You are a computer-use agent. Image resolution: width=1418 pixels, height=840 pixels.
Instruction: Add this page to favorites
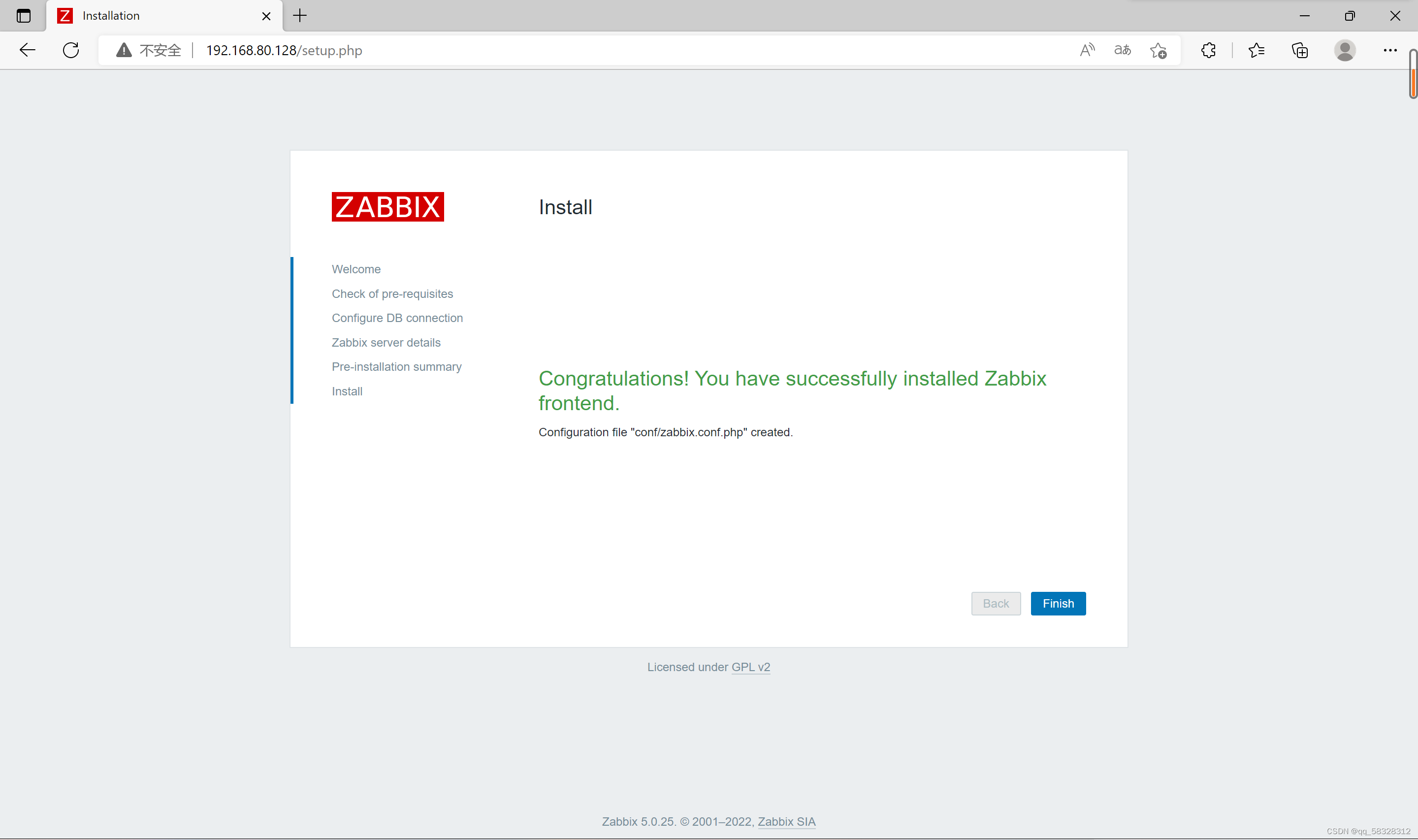pos(1158,50)
